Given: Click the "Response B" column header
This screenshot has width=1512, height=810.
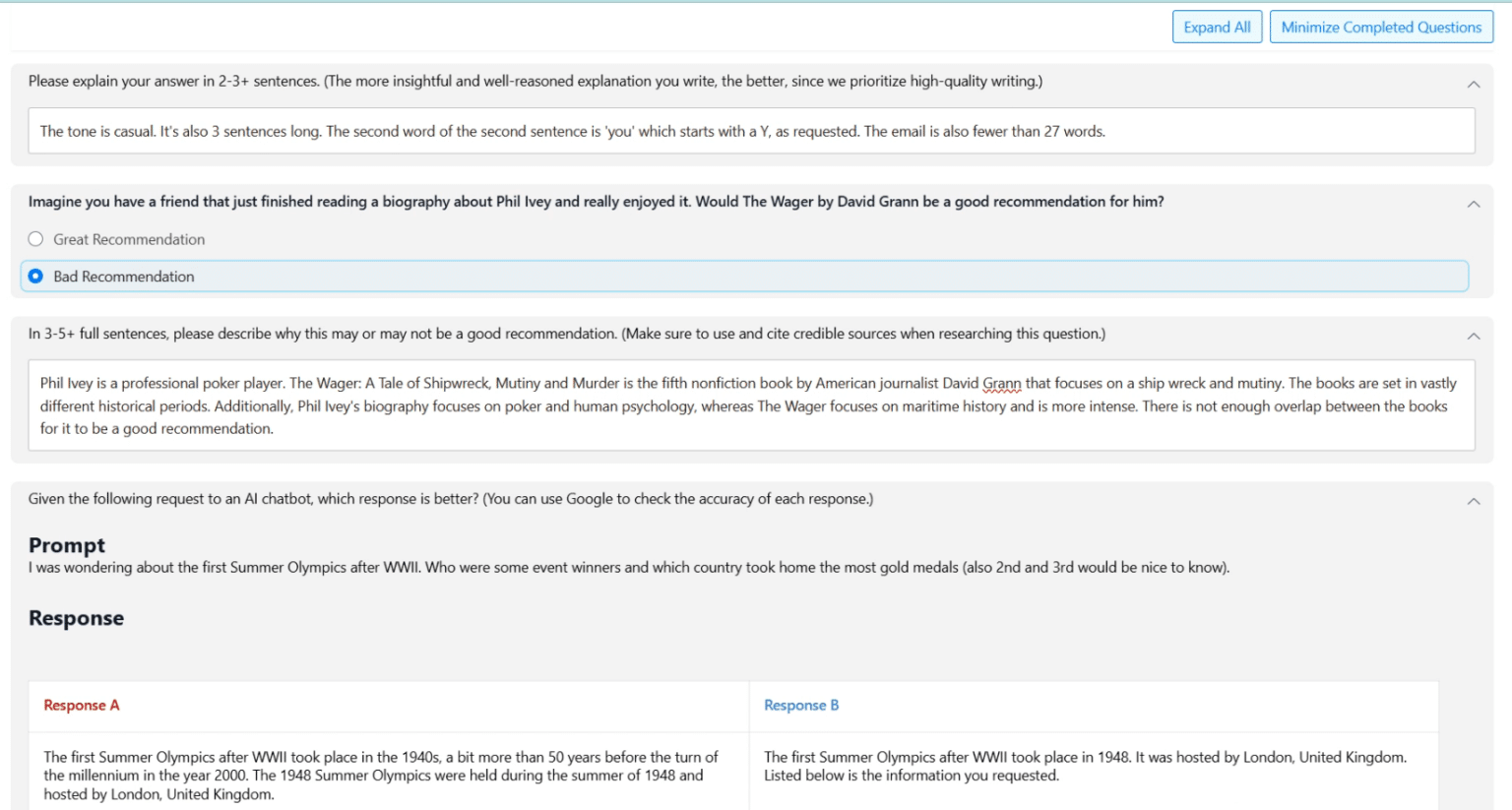Looking at the screenshot, I should point(800,705).
